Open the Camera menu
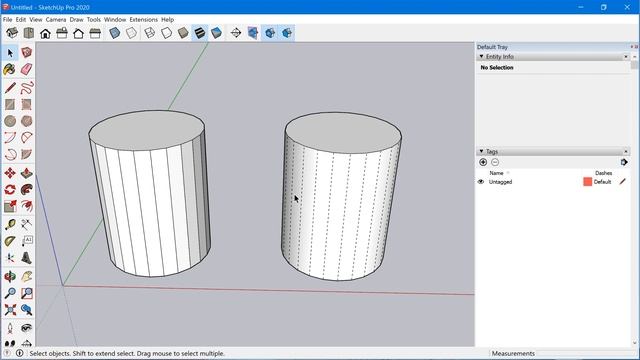The height and width of the screenshot is (360, 640). (x=56, y=20)
